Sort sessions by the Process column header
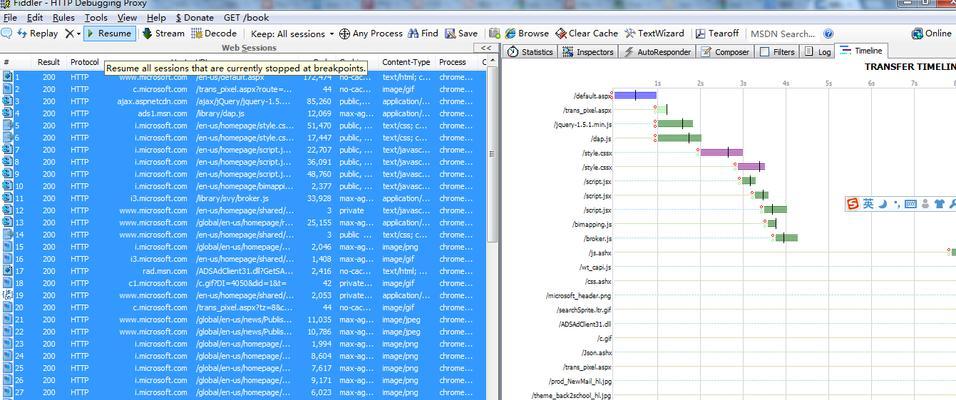 pyautogui.click(x=452, y=62)
